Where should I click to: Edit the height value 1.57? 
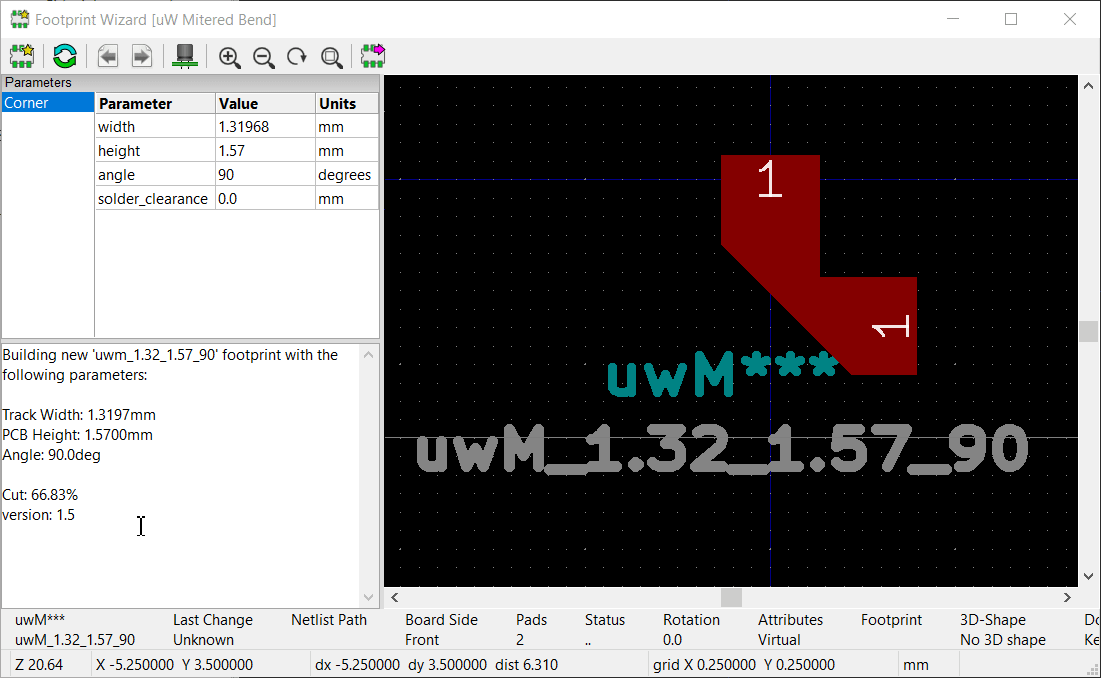tap(264, 151)
